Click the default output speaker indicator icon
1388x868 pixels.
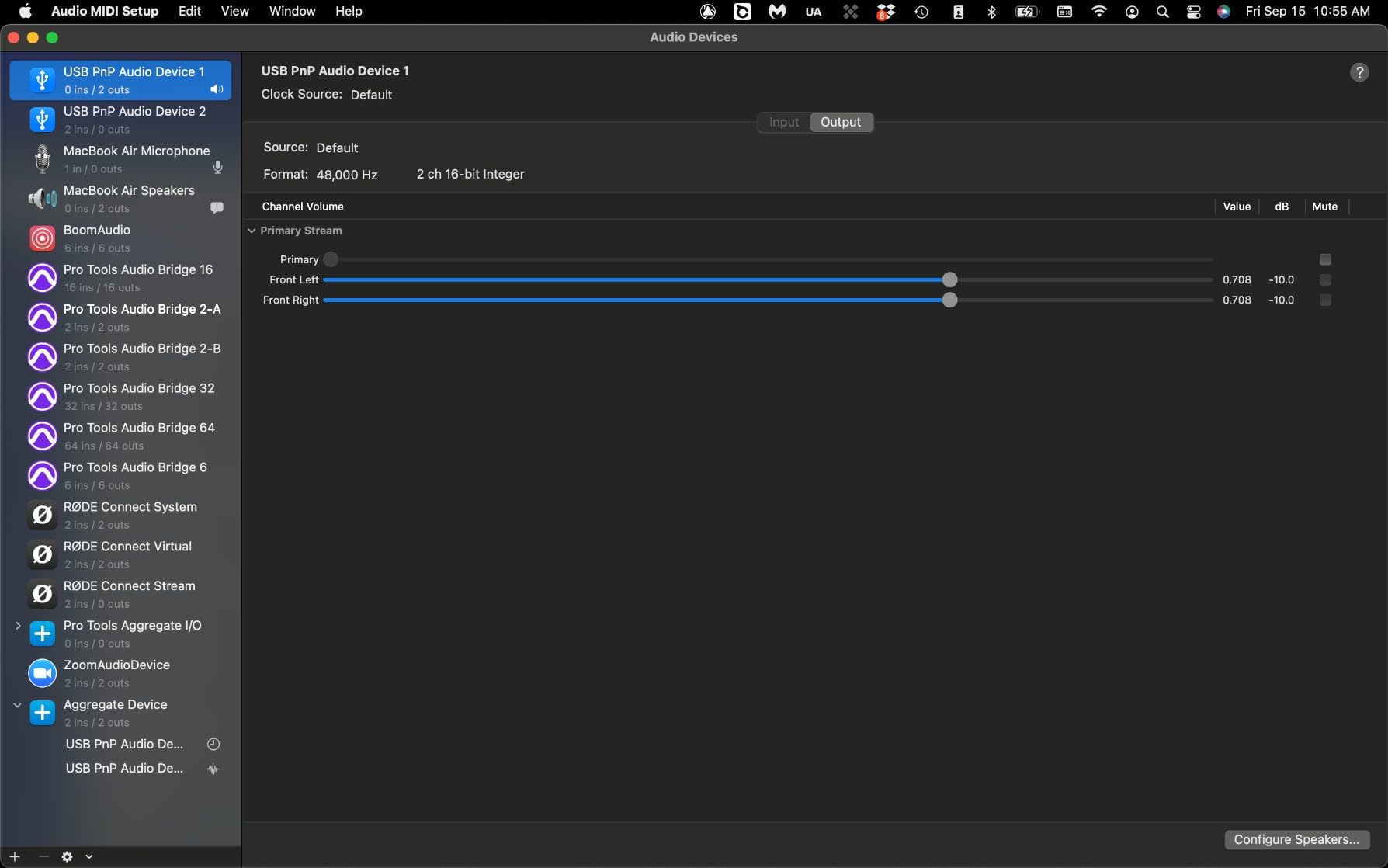(217, 89)
